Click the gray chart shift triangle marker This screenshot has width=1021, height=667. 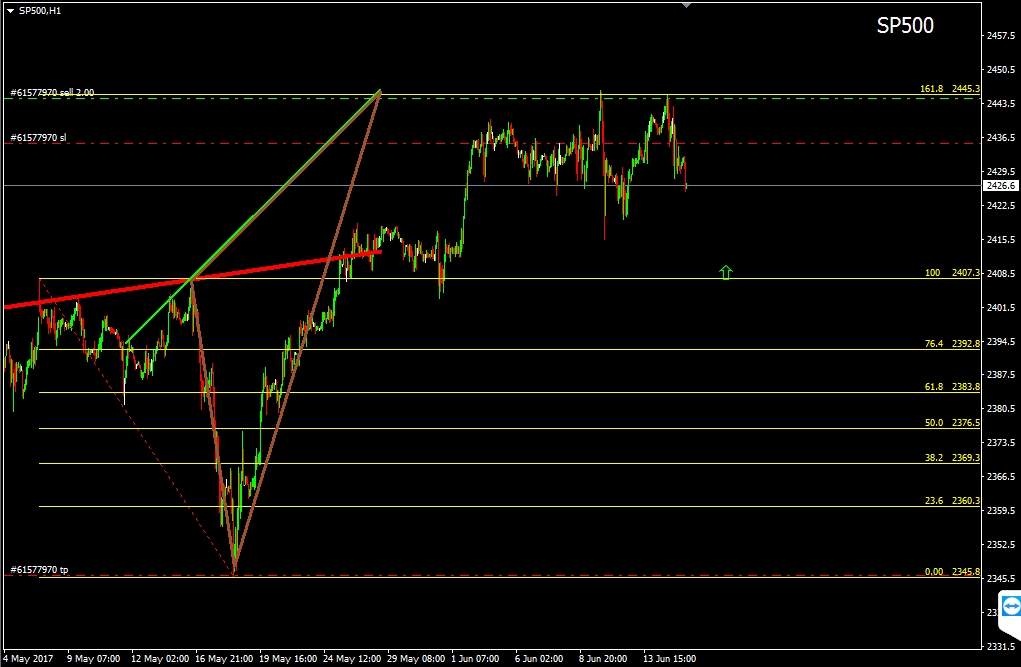(686, 5)
